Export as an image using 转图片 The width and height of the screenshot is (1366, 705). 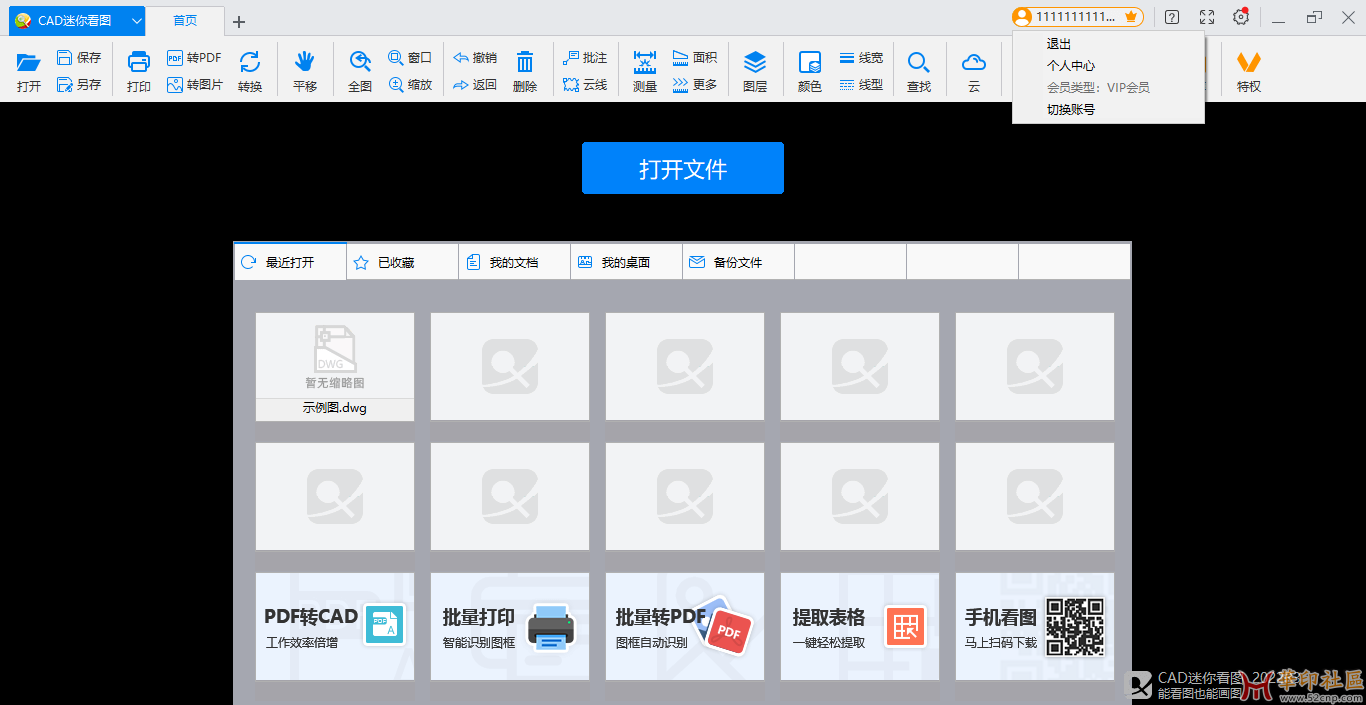[x=195, y=85]
